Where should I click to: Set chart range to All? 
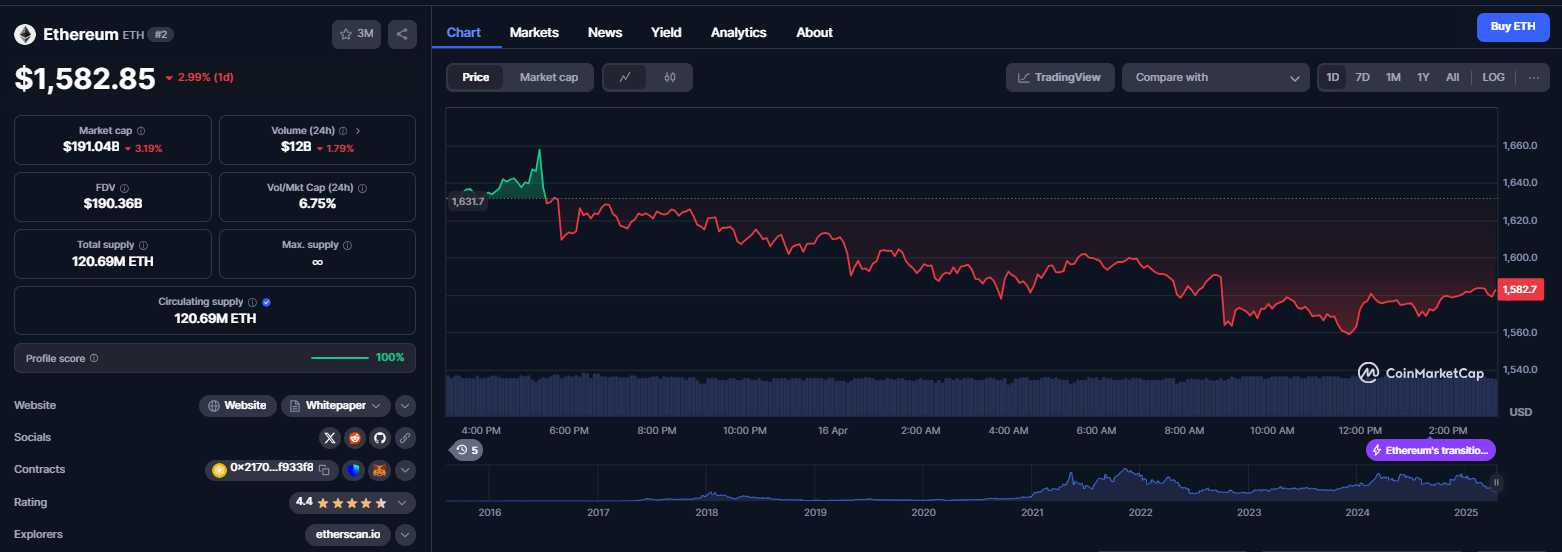(1452, 77)
